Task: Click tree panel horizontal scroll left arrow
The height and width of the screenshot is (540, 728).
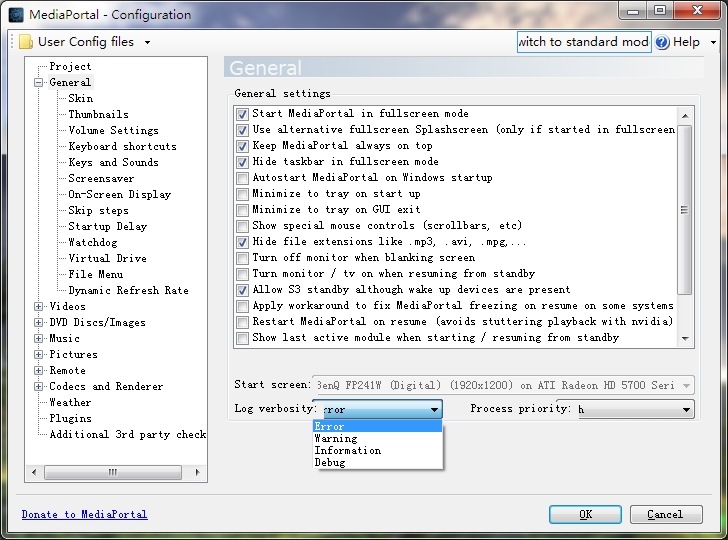Action: pyautogui.click(x=34, y=472)
